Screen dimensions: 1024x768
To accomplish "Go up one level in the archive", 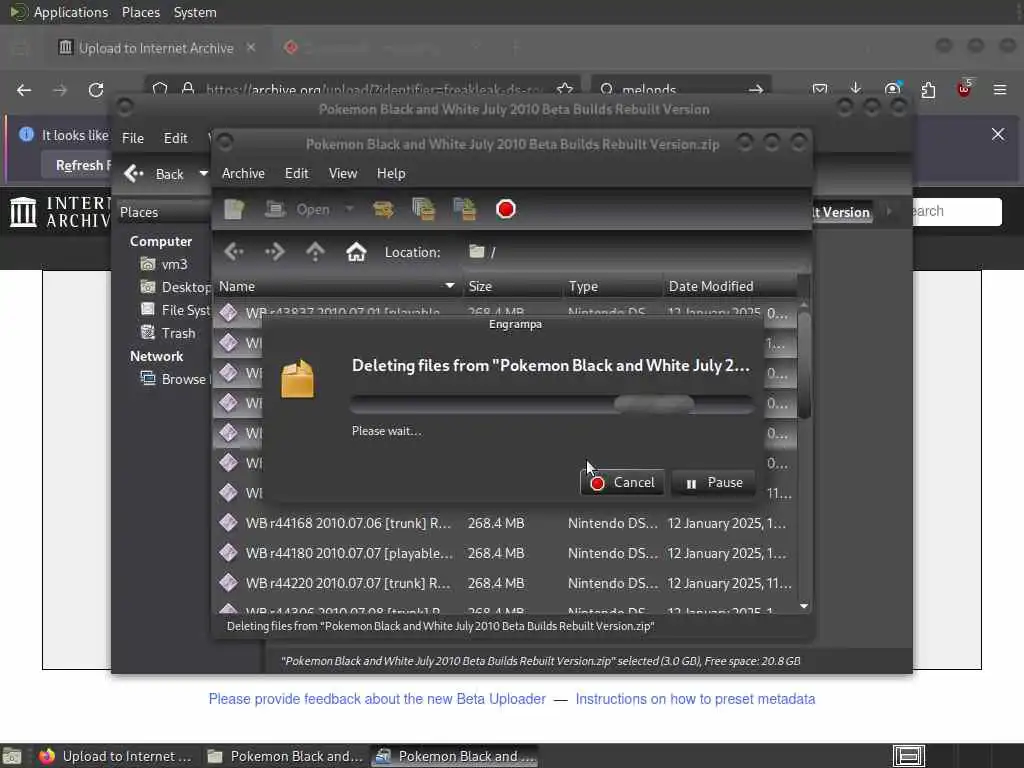I will click(315, 252).
